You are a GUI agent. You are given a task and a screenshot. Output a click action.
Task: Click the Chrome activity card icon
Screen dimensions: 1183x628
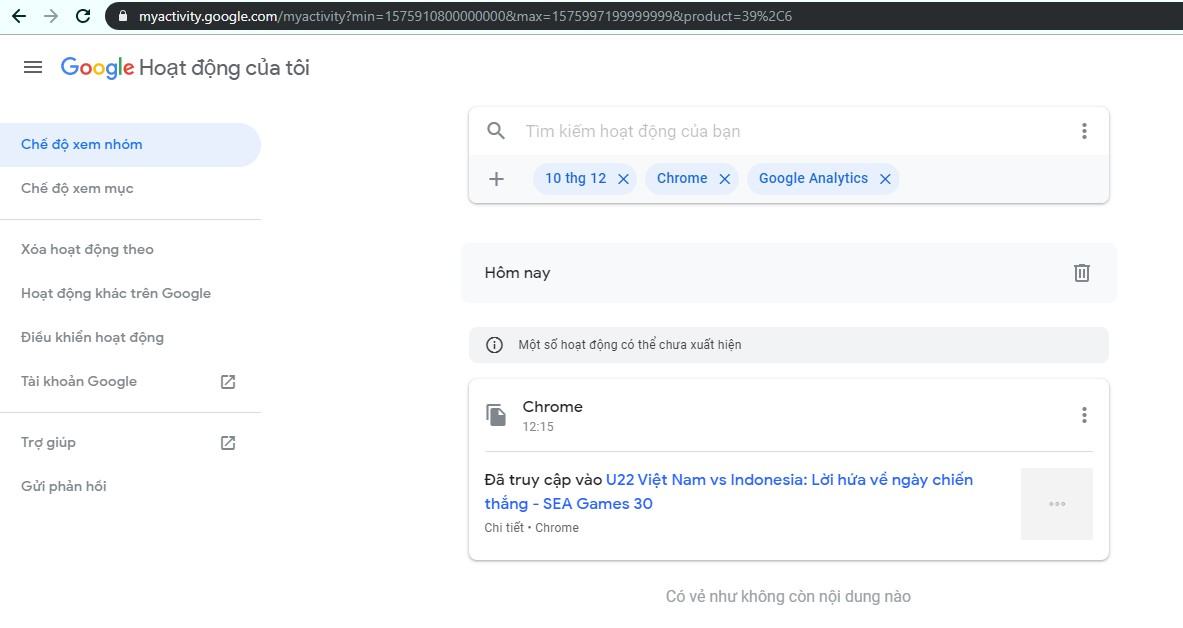(x=496, y=414)
